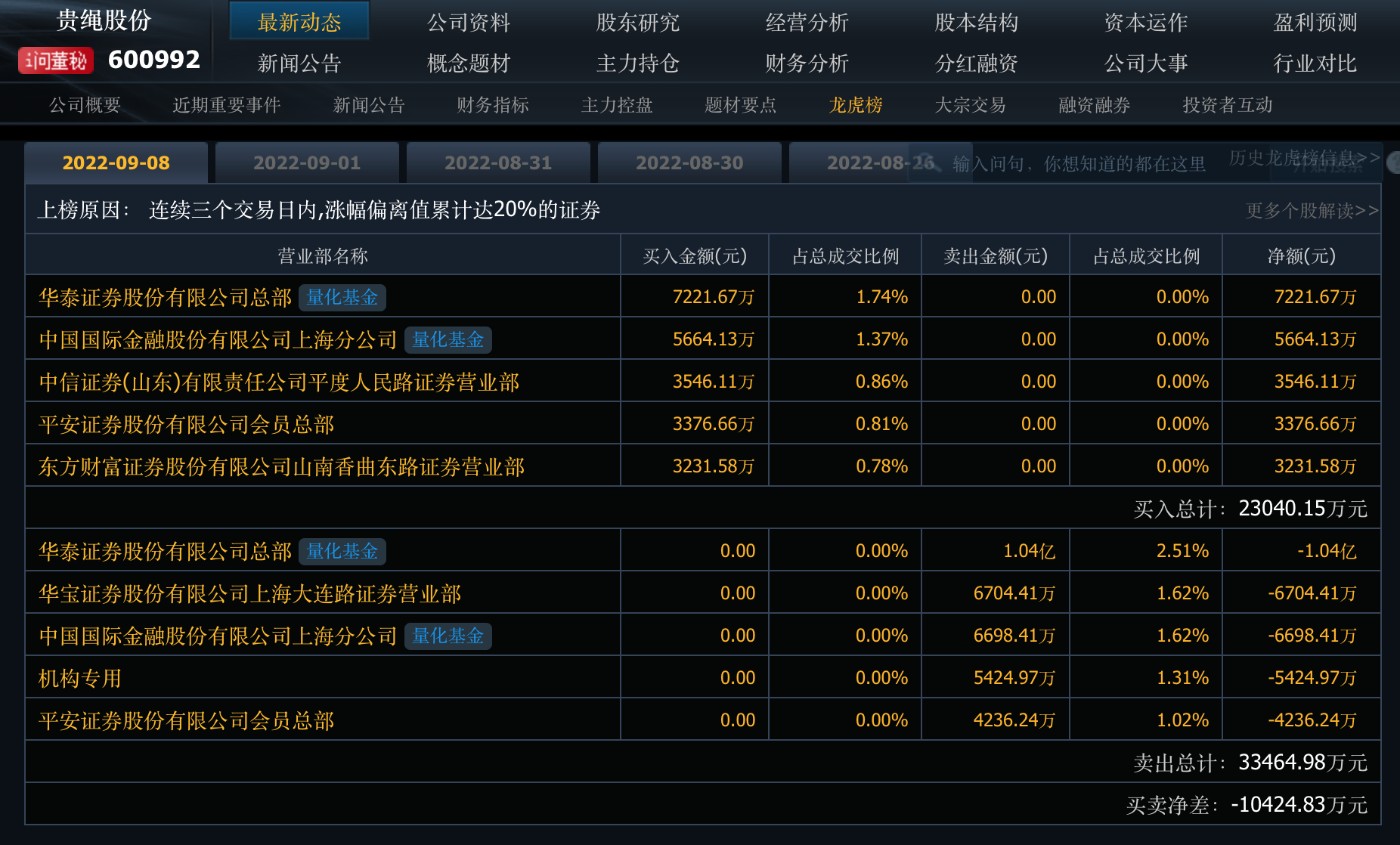The width and height of the screenshot is (1400, 845).
Task: Click 华泰证券股份有限公司总部 in the 1.04亿 sell row
Action: pos(165,551)
